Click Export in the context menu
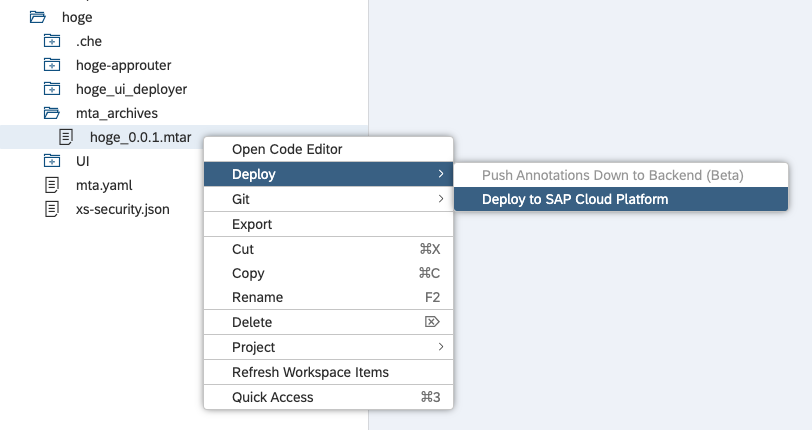Viewport: 812px width, 430px height. [252, 224]
